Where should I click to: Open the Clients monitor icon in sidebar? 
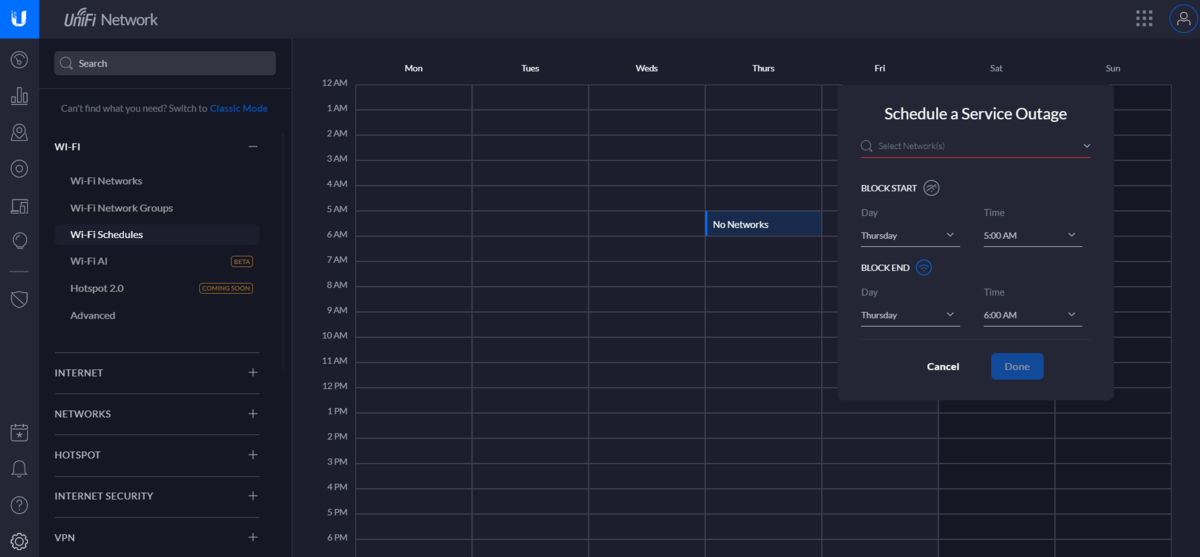[19, 206]
